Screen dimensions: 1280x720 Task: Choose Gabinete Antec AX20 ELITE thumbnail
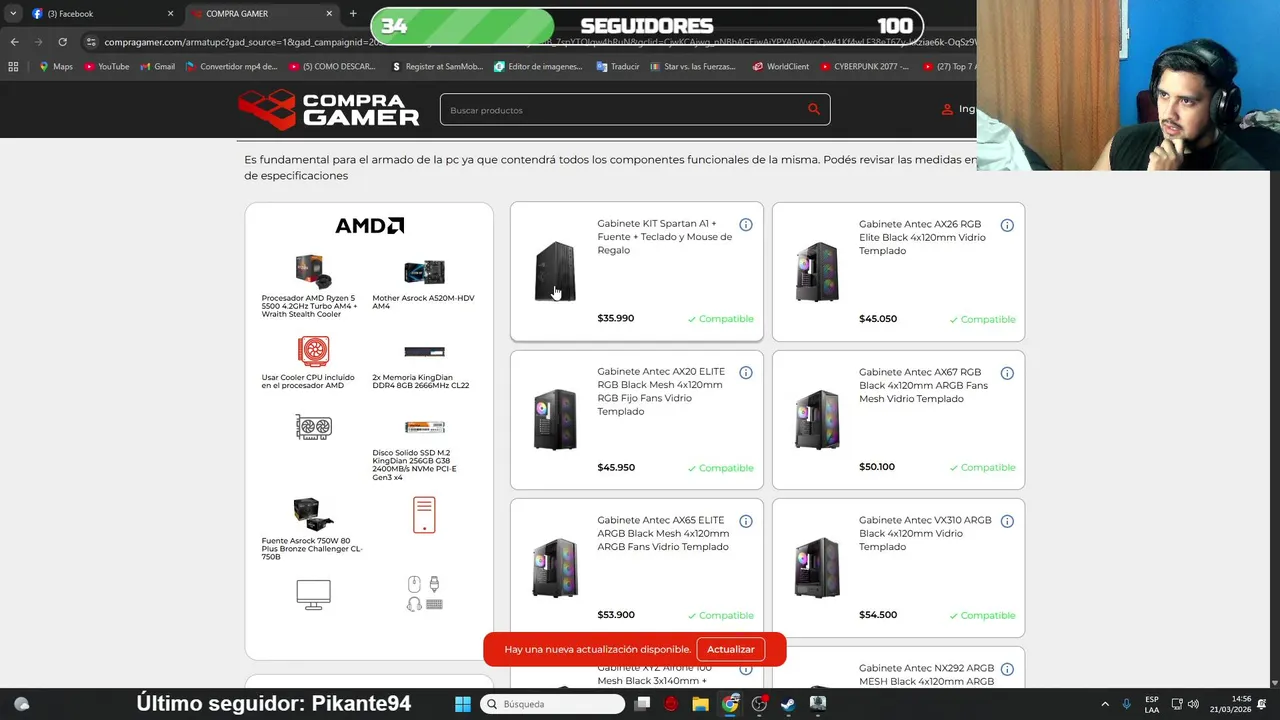pyautogui.click(x=555, y=419)
